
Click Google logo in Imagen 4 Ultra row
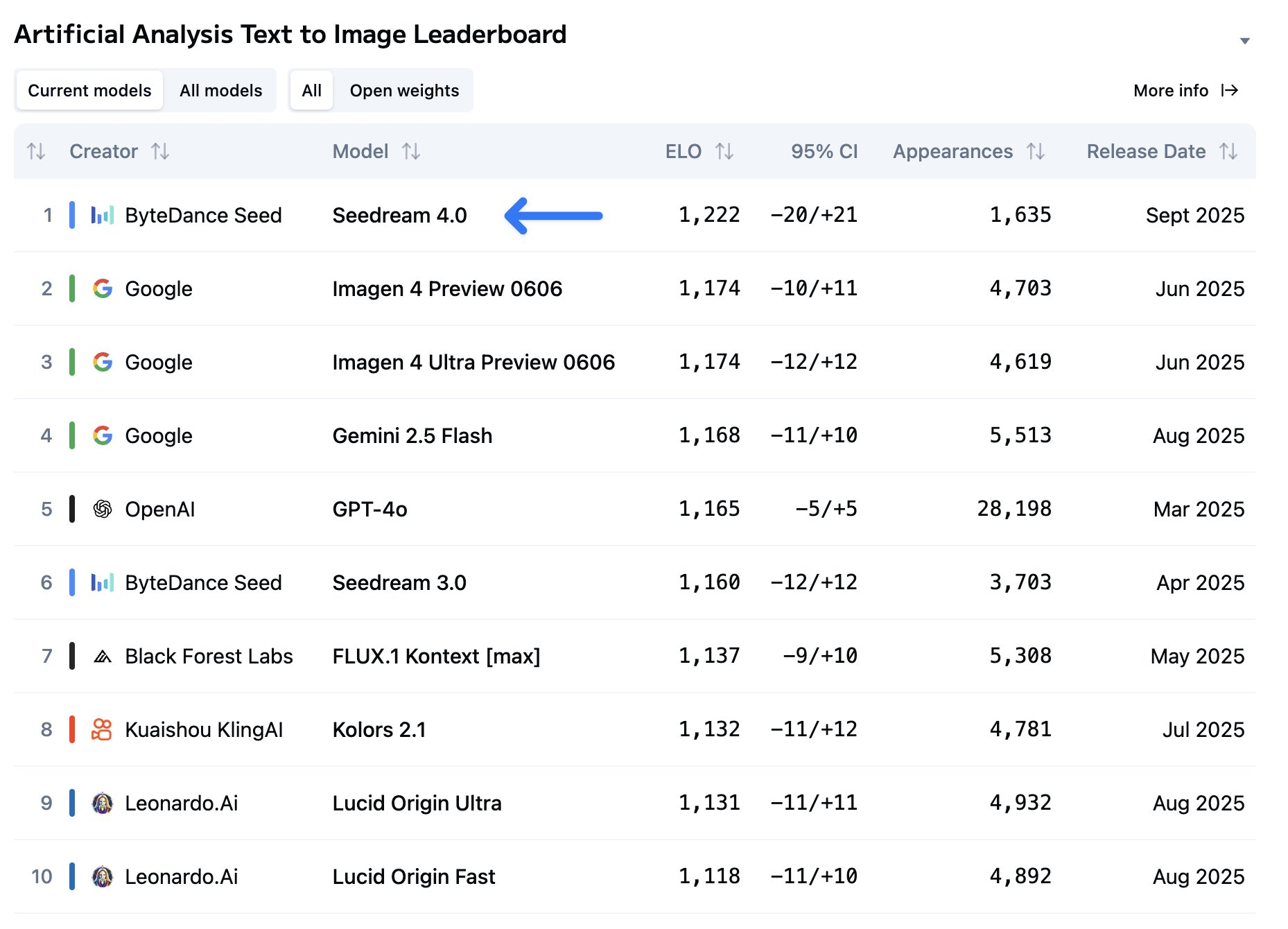coord(103,363)
